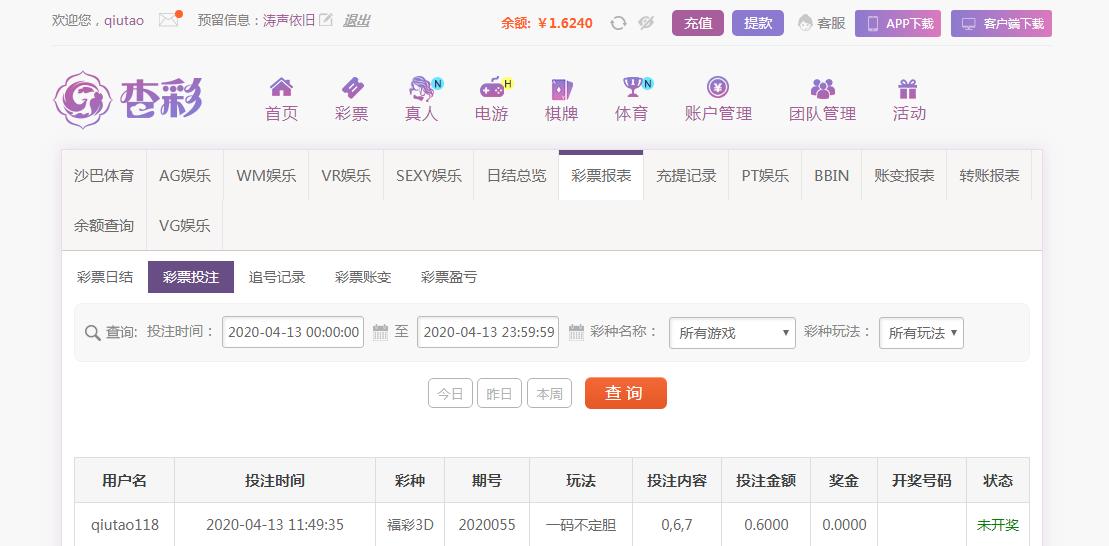Open 彩票盈亏 sub-tab
1109x546 pixels.
tap(449, 277)
